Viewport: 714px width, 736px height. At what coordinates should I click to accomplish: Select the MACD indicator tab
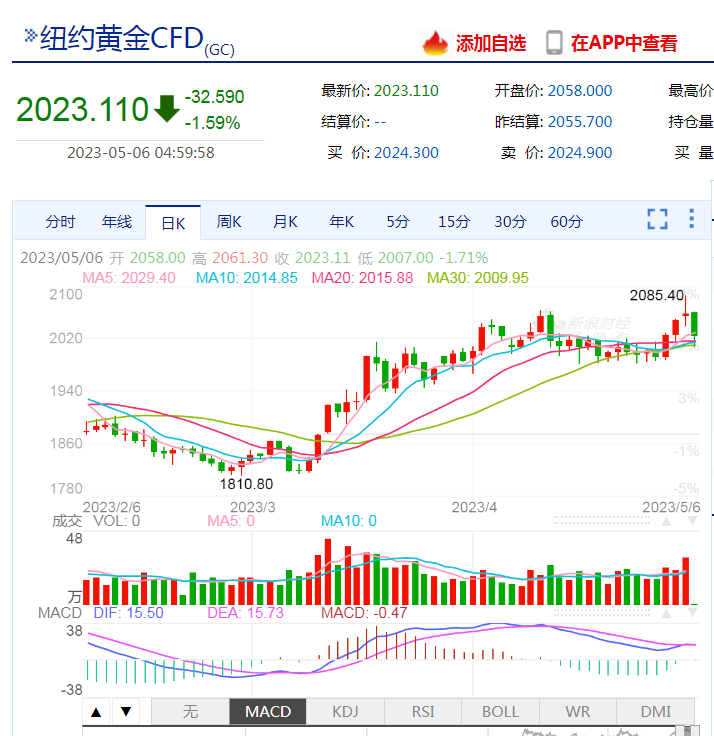(x=268, y=712)
